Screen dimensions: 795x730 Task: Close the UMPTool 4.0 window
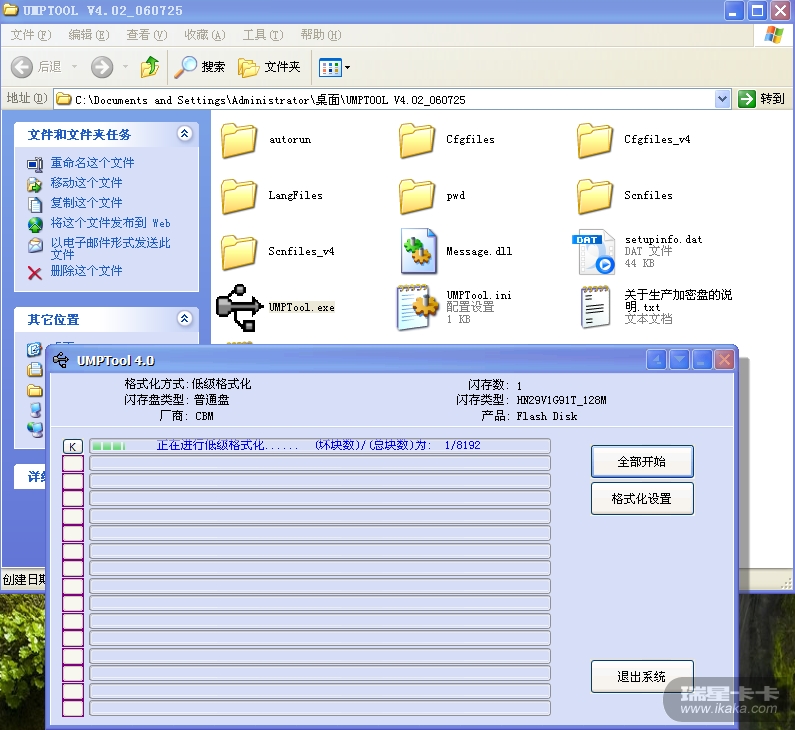[x=725, y=360]
